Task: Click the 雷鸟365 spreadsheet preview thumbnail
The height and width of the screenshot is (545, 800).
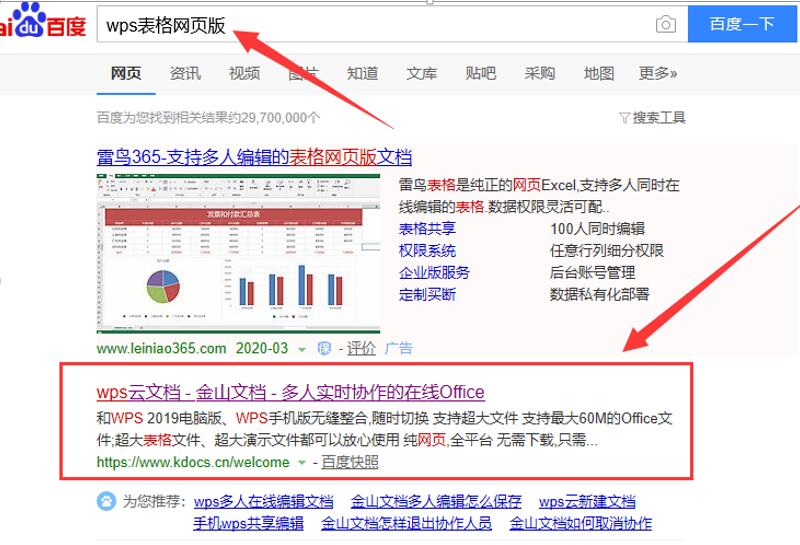Action: tap(238, 253)
